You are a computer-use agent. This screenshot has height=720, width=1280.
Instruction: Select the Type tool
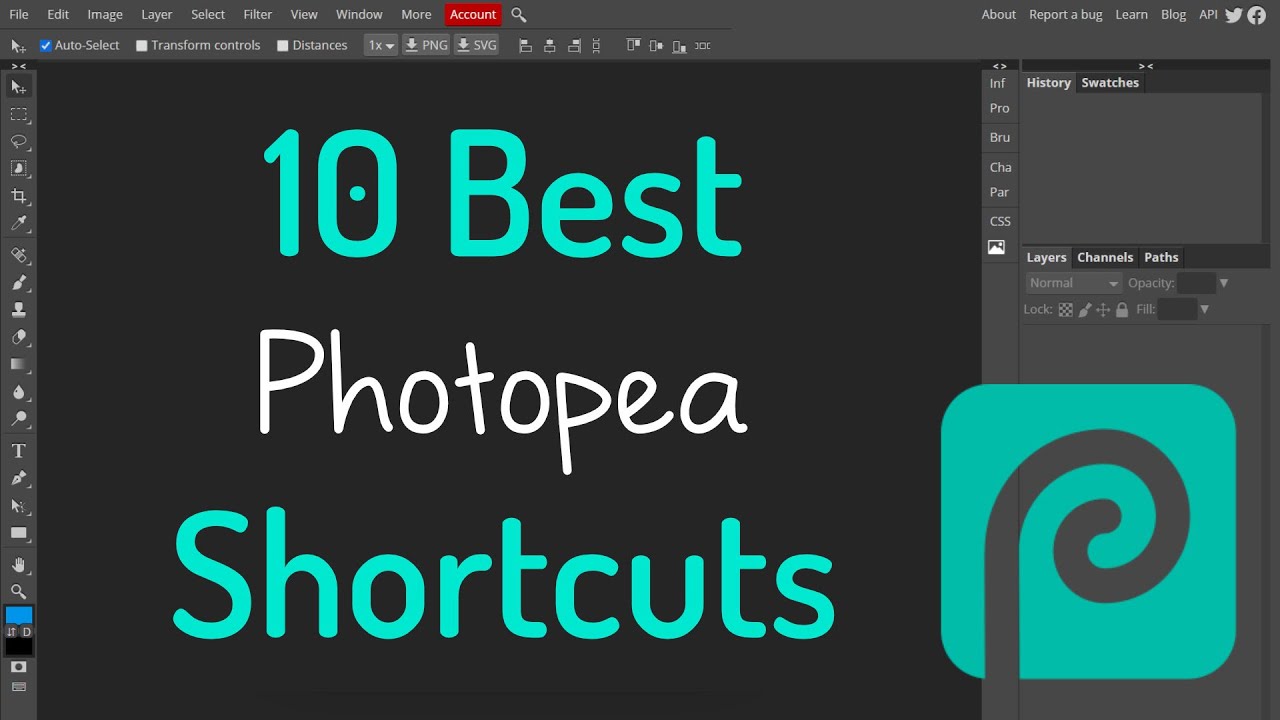[x=18, y=451]
